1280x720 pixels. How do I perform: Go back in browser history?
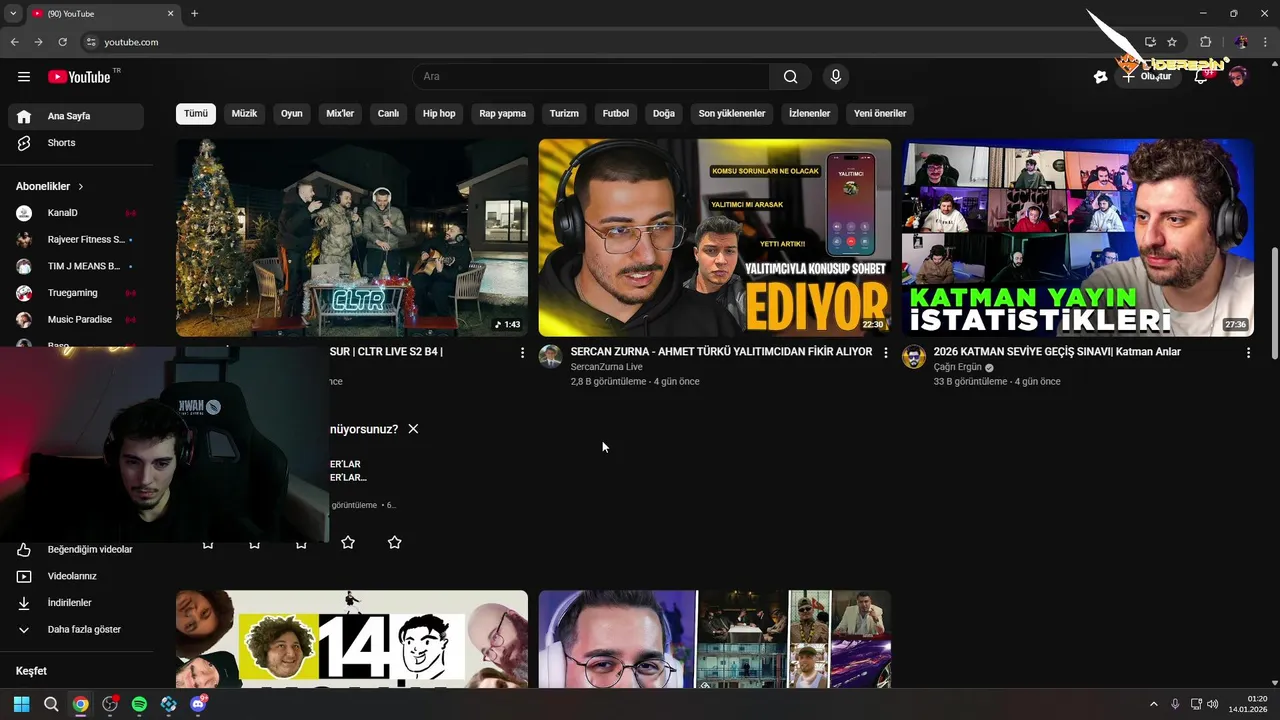coord(15,42)
